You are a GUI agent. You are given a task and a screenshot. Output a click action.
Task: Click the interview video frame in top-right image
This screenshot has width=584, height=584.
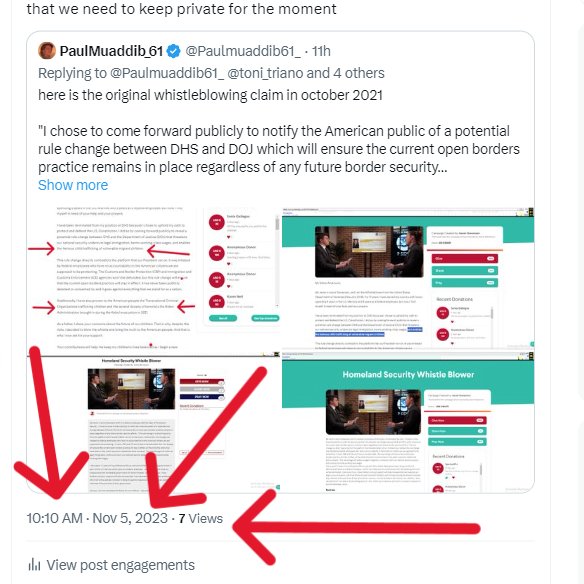click(x=369, y=252)
